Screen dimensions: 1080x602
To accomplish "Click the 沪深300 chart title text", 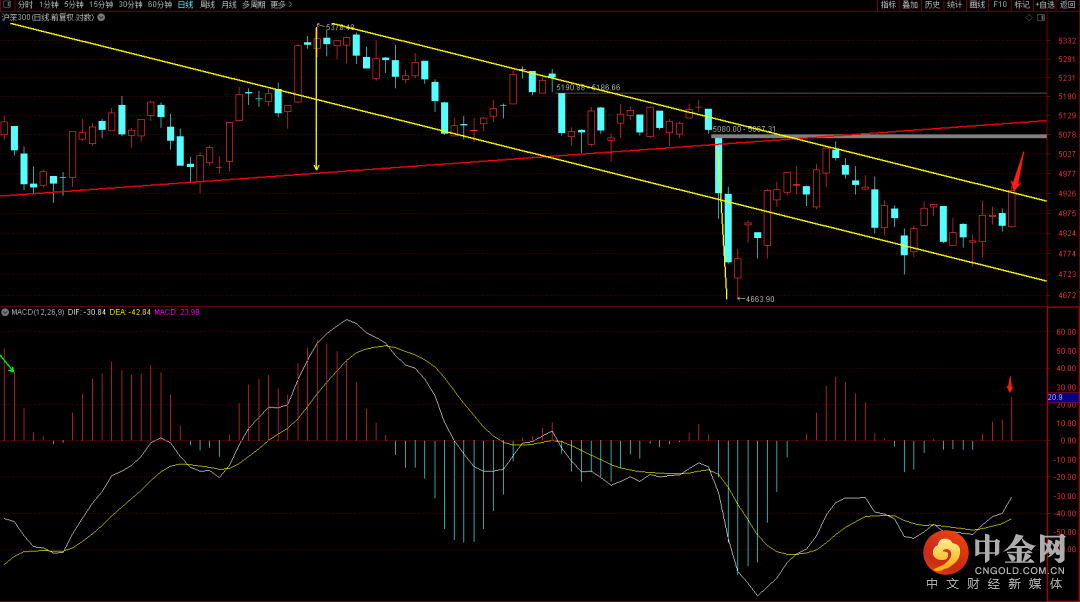I will [48, 17].
